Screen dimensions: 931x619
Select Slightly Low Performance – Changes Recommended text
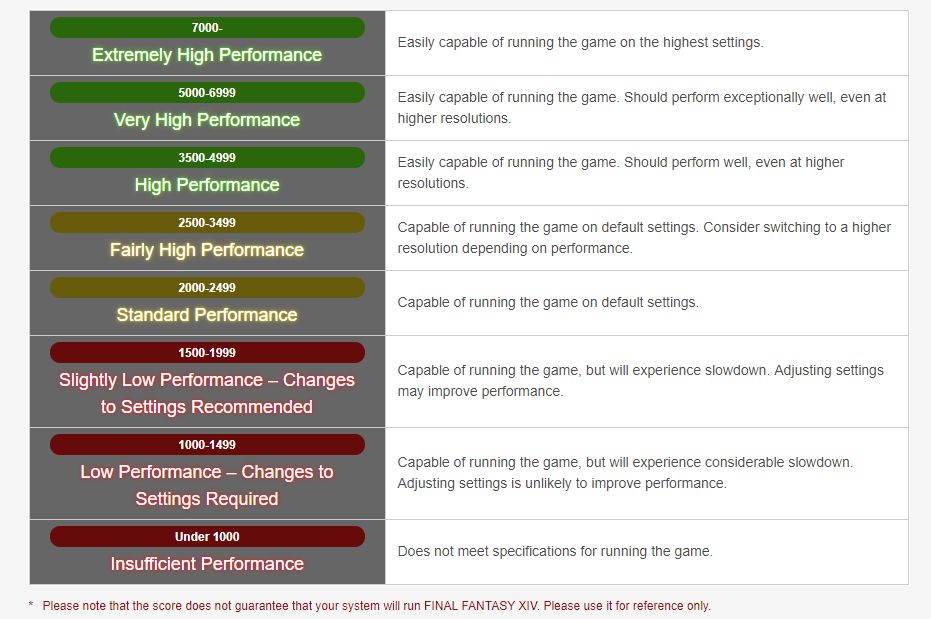click(x=207, y=393)
